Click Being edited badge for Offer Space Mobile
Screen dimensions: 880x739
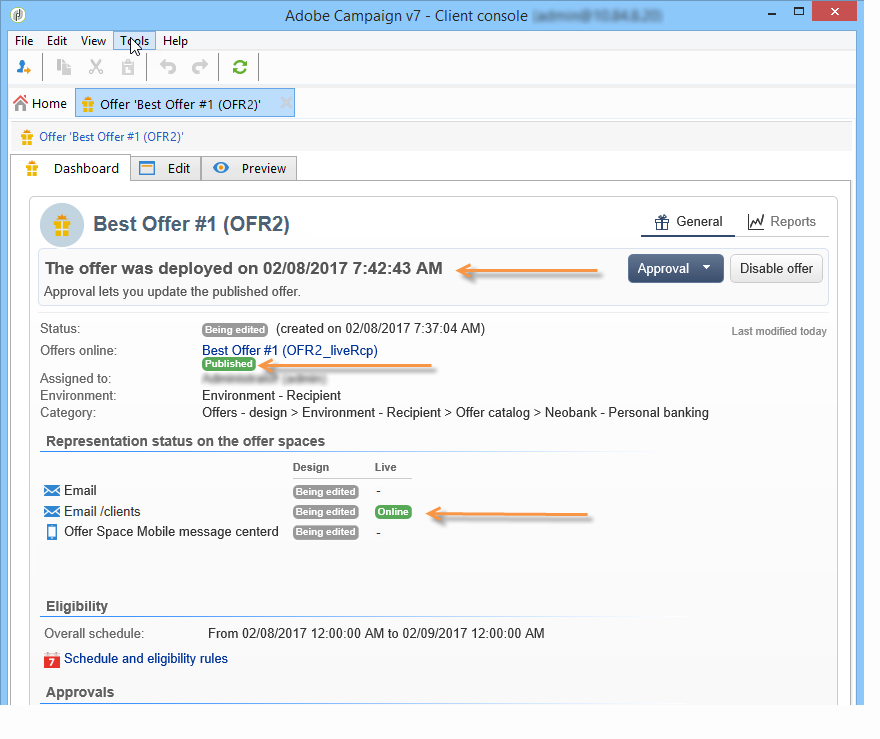coord(326,532)
